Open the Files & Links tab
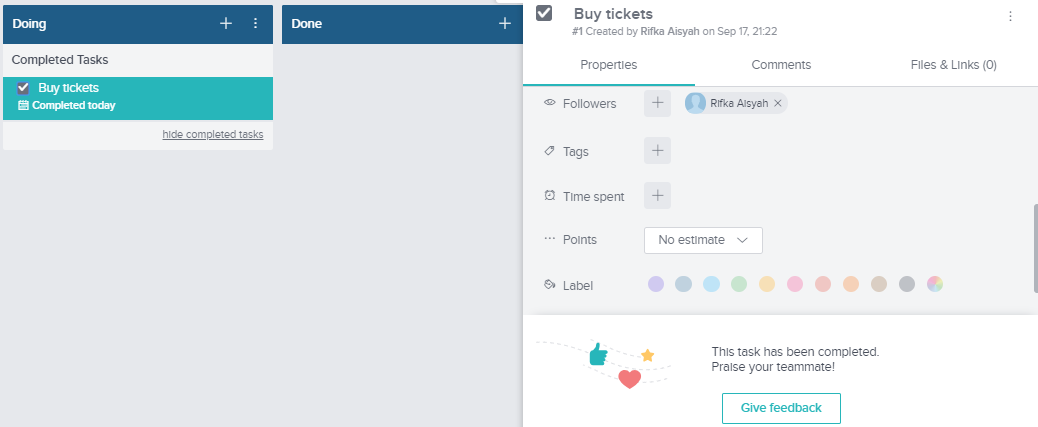Screen dimensions: 1038x427 [x=953, y=65]
